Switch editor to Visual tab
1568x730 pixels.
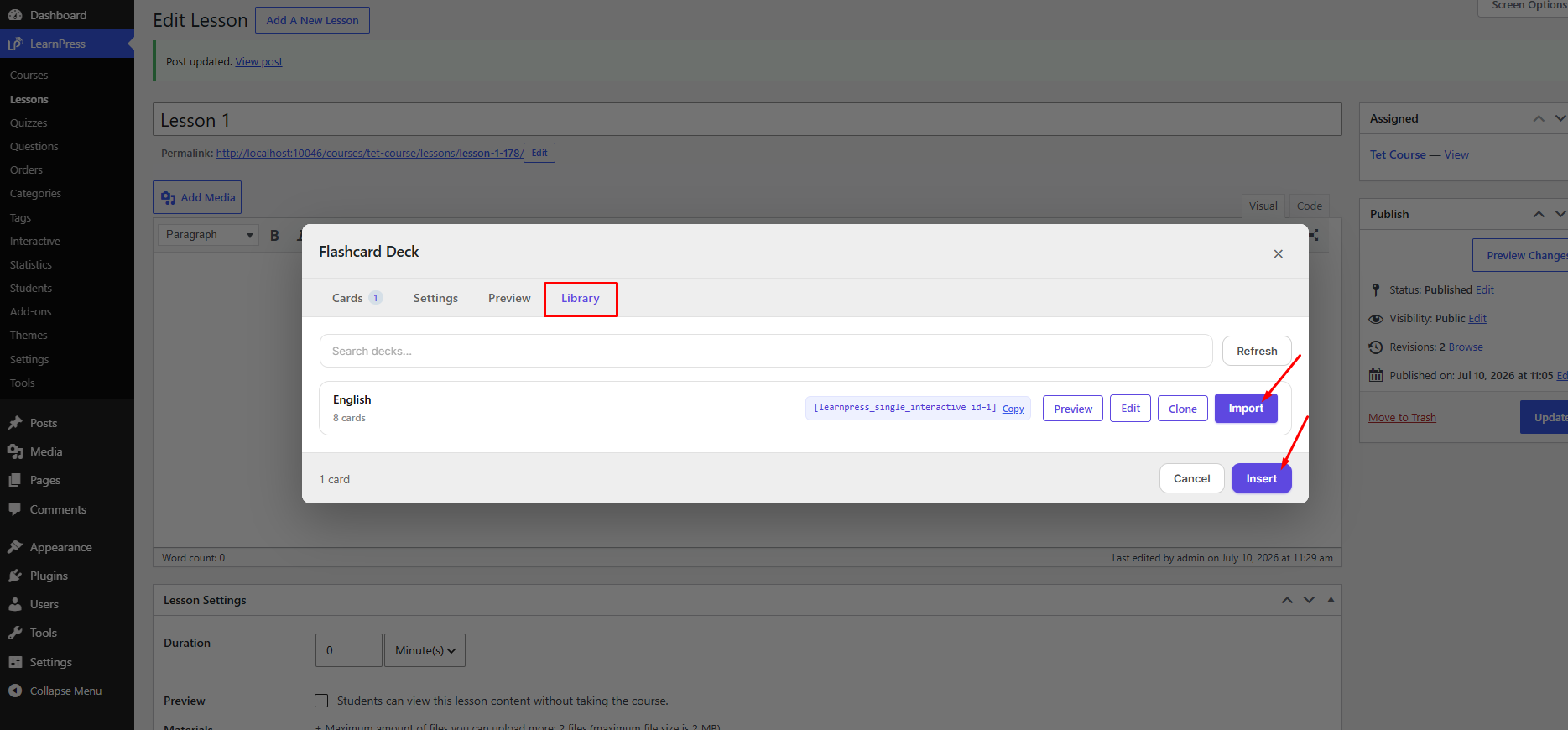[x=1263, y=206]
